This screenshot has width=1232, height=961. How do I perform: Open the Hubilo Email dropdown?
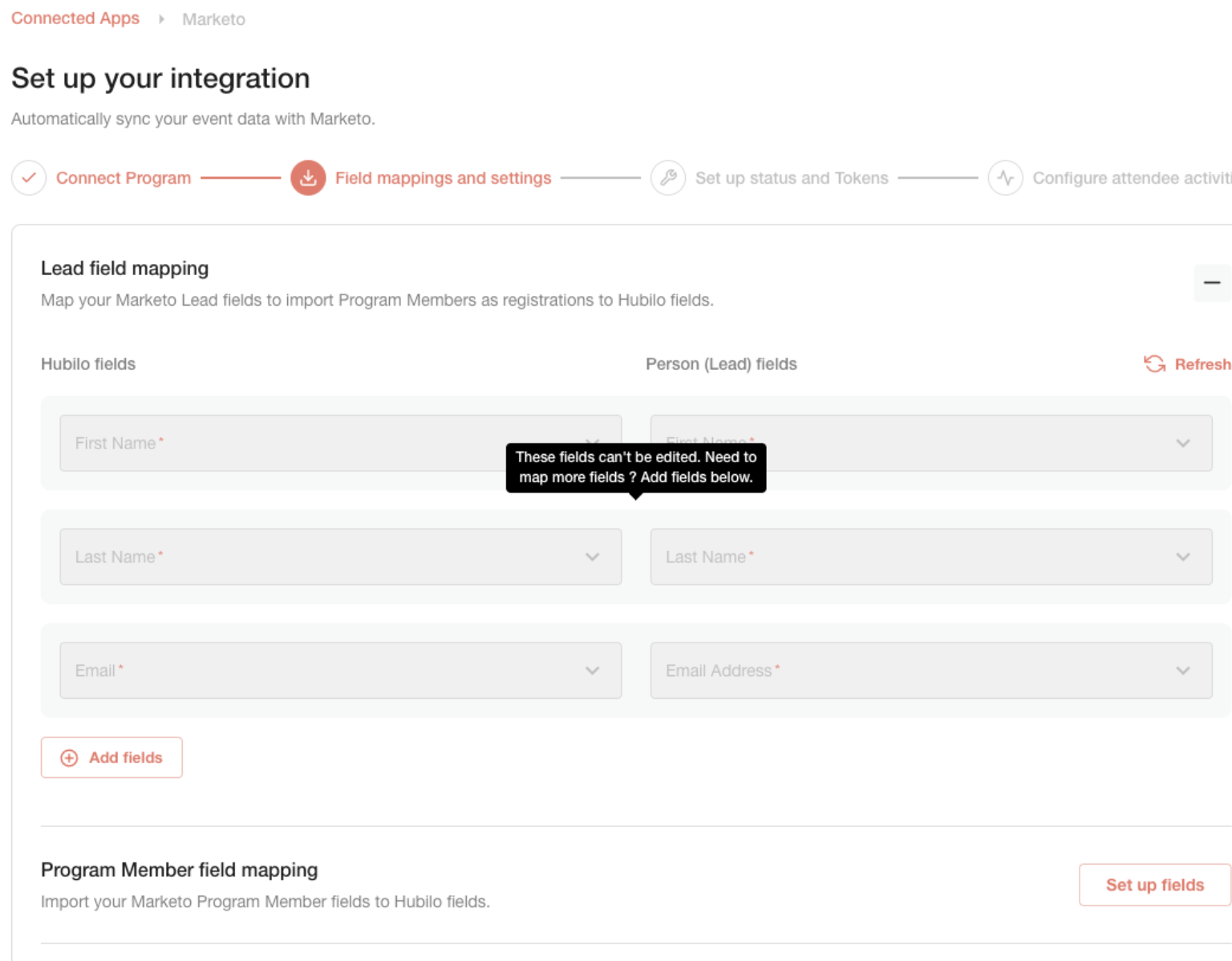point(341,671)
